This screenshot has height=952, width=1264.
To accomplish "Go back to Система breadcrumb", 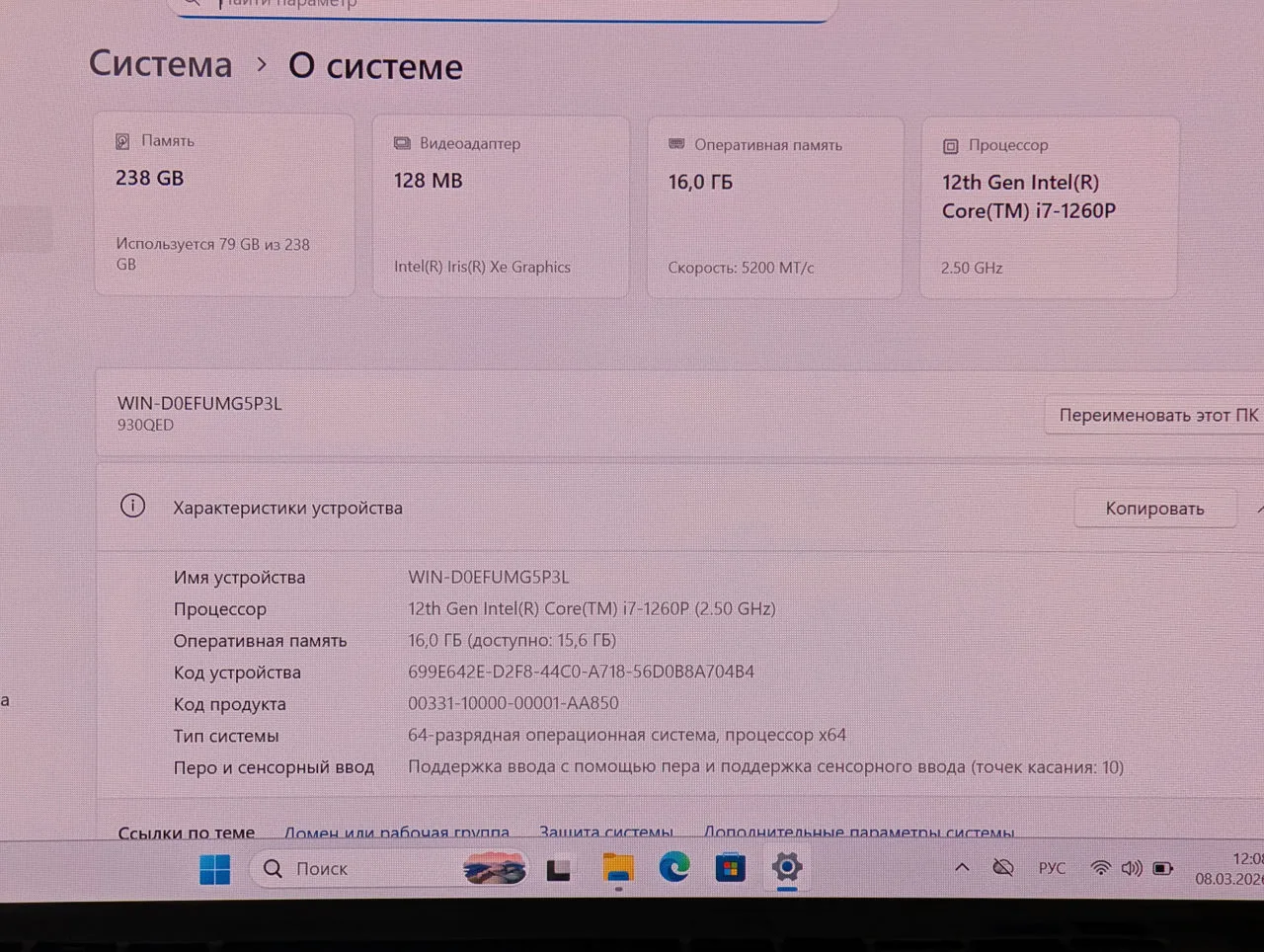I will 160,64.
